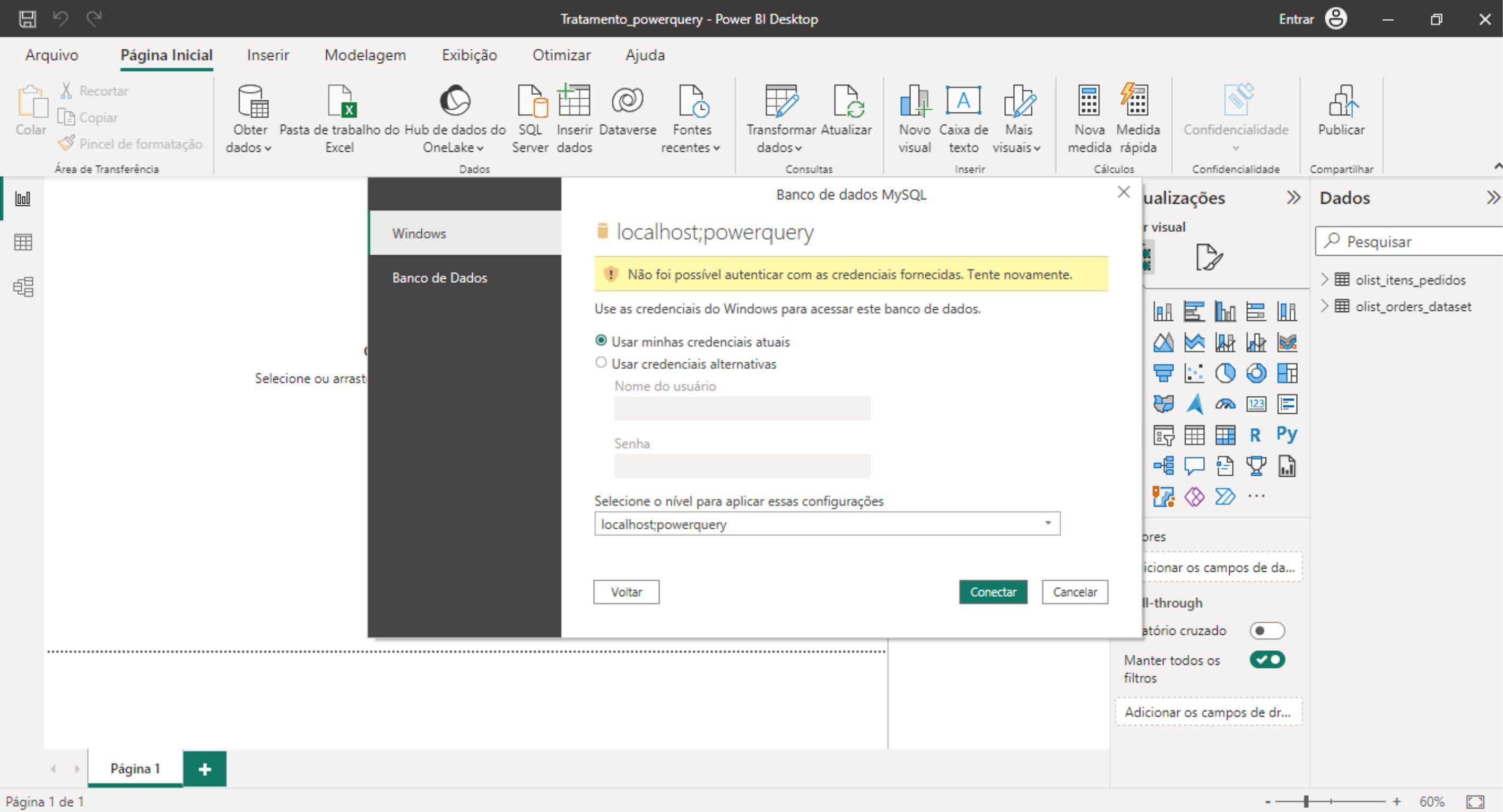Switch to the Inserir tab

point(268,55)
